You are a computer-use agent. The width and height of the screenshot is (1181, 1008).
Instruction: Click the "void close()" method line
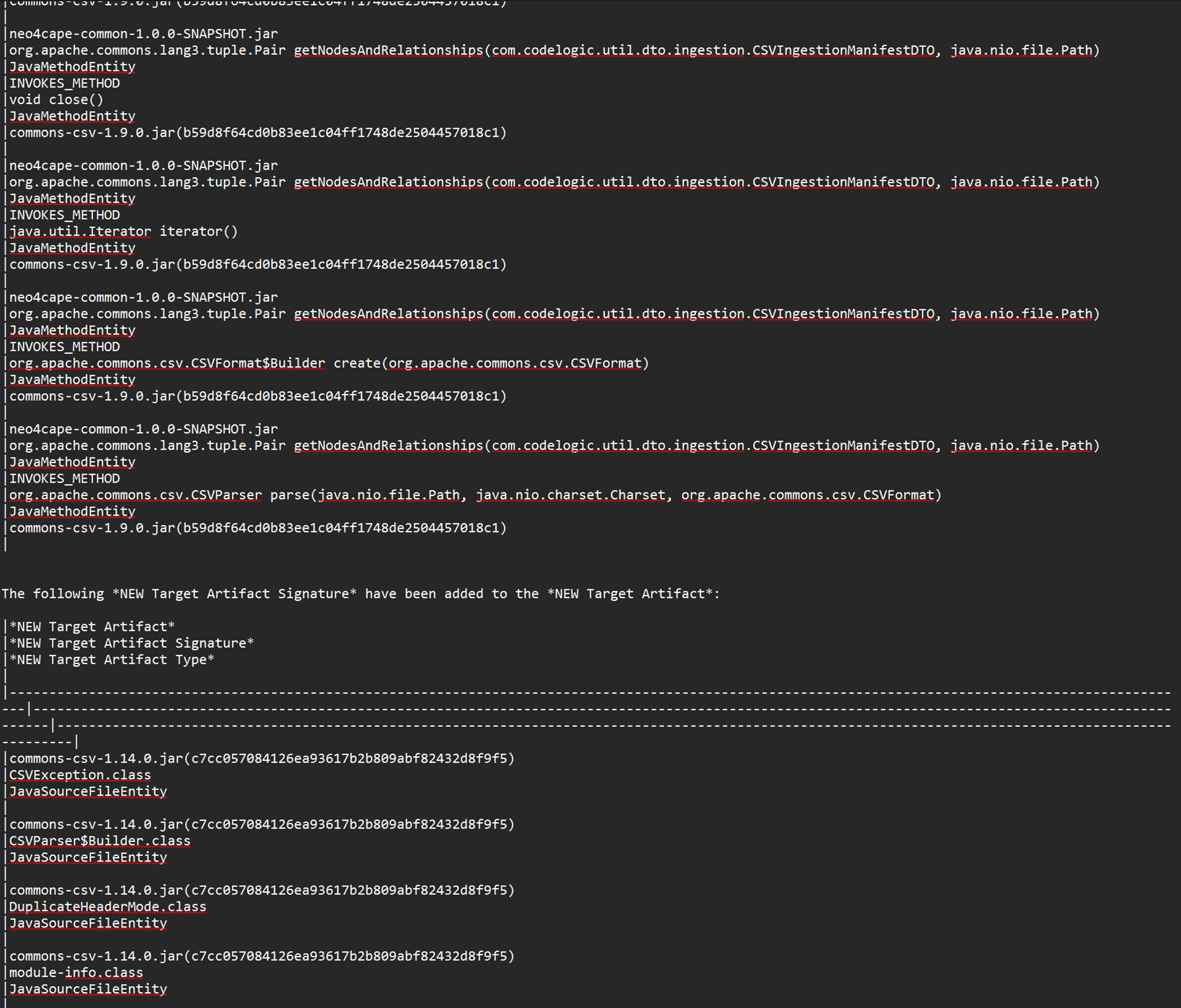56,100
